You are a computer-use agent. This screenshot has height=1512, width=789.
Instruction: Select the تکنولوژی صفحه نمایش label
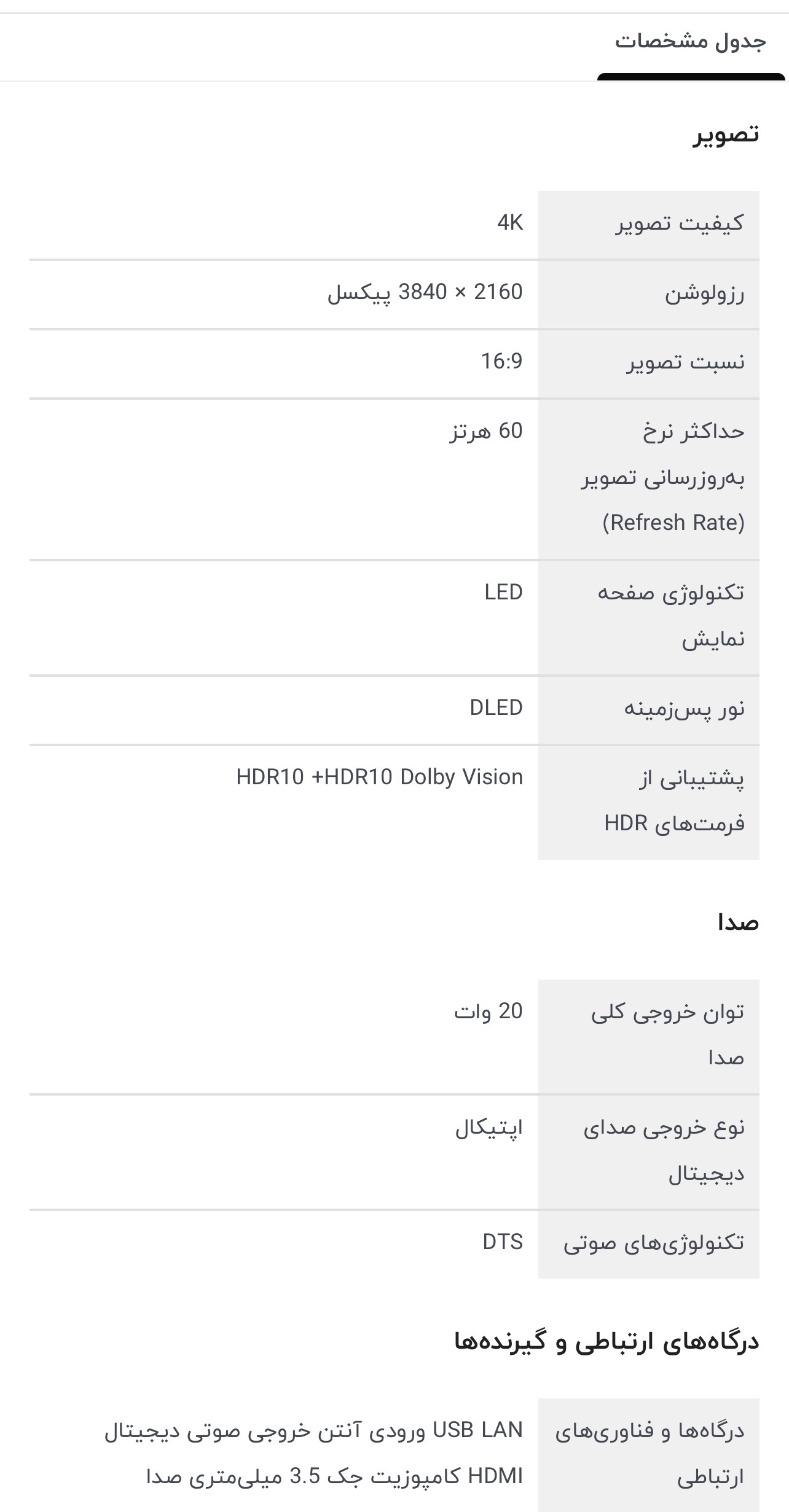tap(671, 615)
